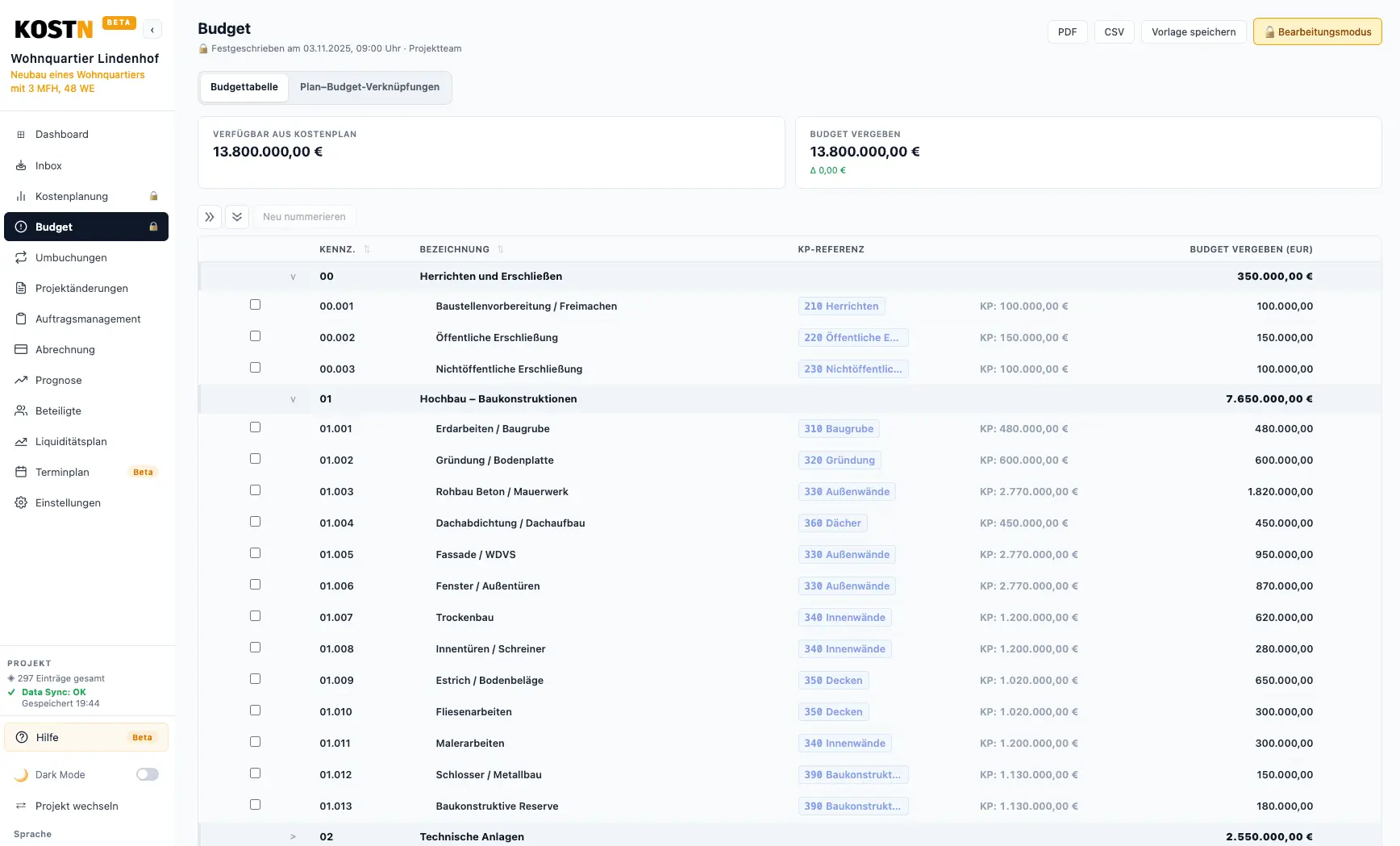Image resolution: width=1400 pixels, height=846 pixels.
Task: Click the 320 Gründung reference tag
Action: [840, 461]
